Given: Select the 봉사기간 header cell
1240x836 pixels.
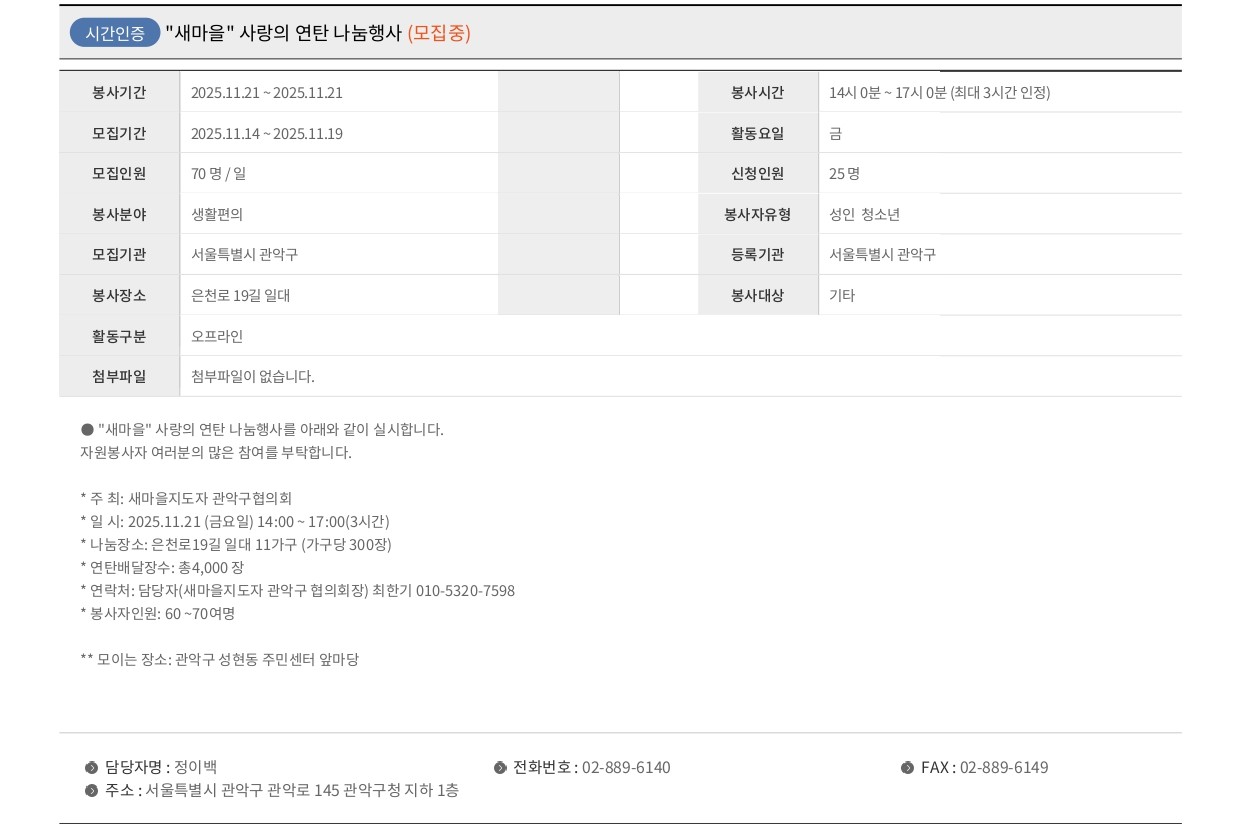Looking at the screenshot, I should coord(120,92).
